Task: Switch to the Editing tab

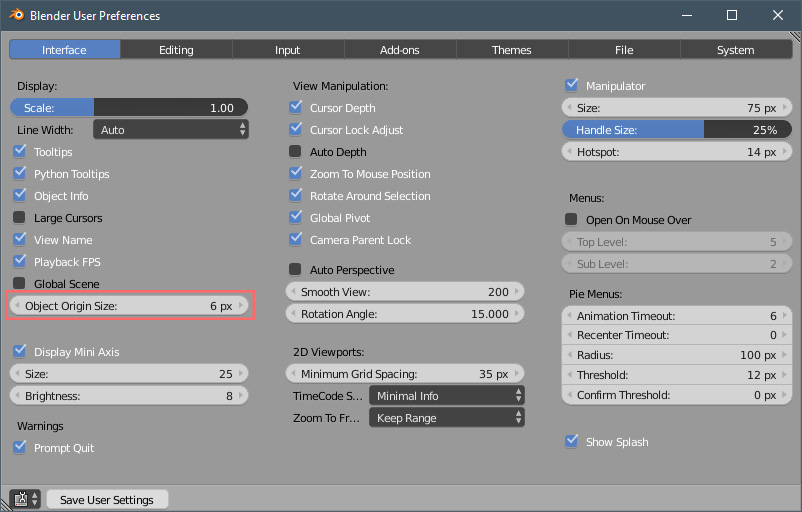Action: (176, 50)
